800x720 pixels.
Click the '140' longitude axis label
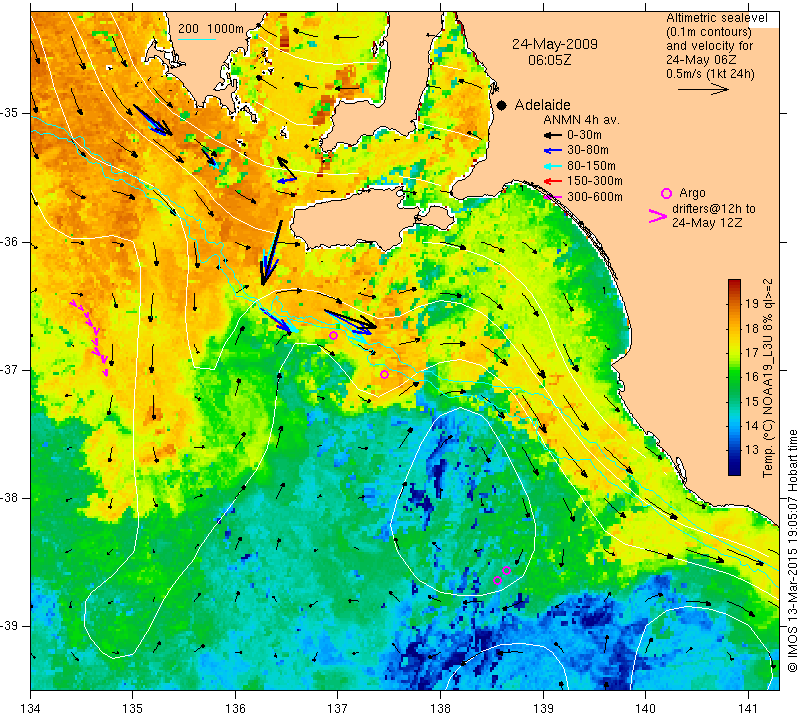click(645, 708)
